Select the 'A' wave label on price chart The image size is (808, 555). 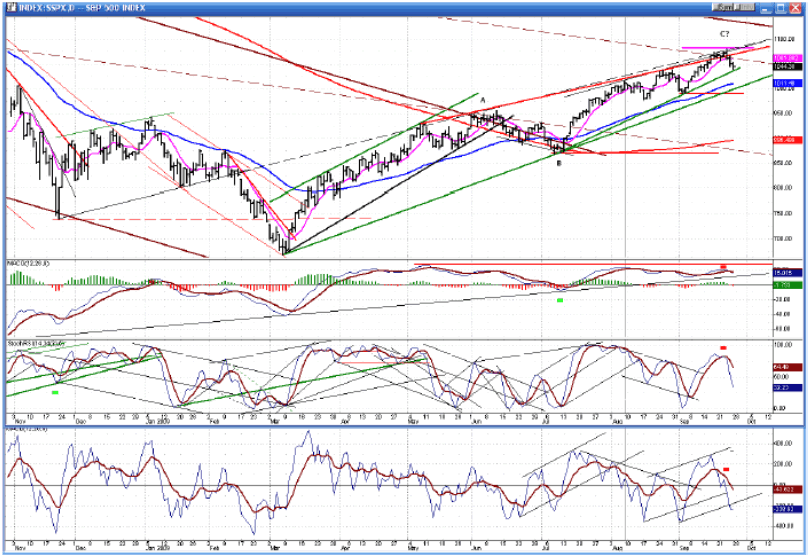click(x=483, y=100)
